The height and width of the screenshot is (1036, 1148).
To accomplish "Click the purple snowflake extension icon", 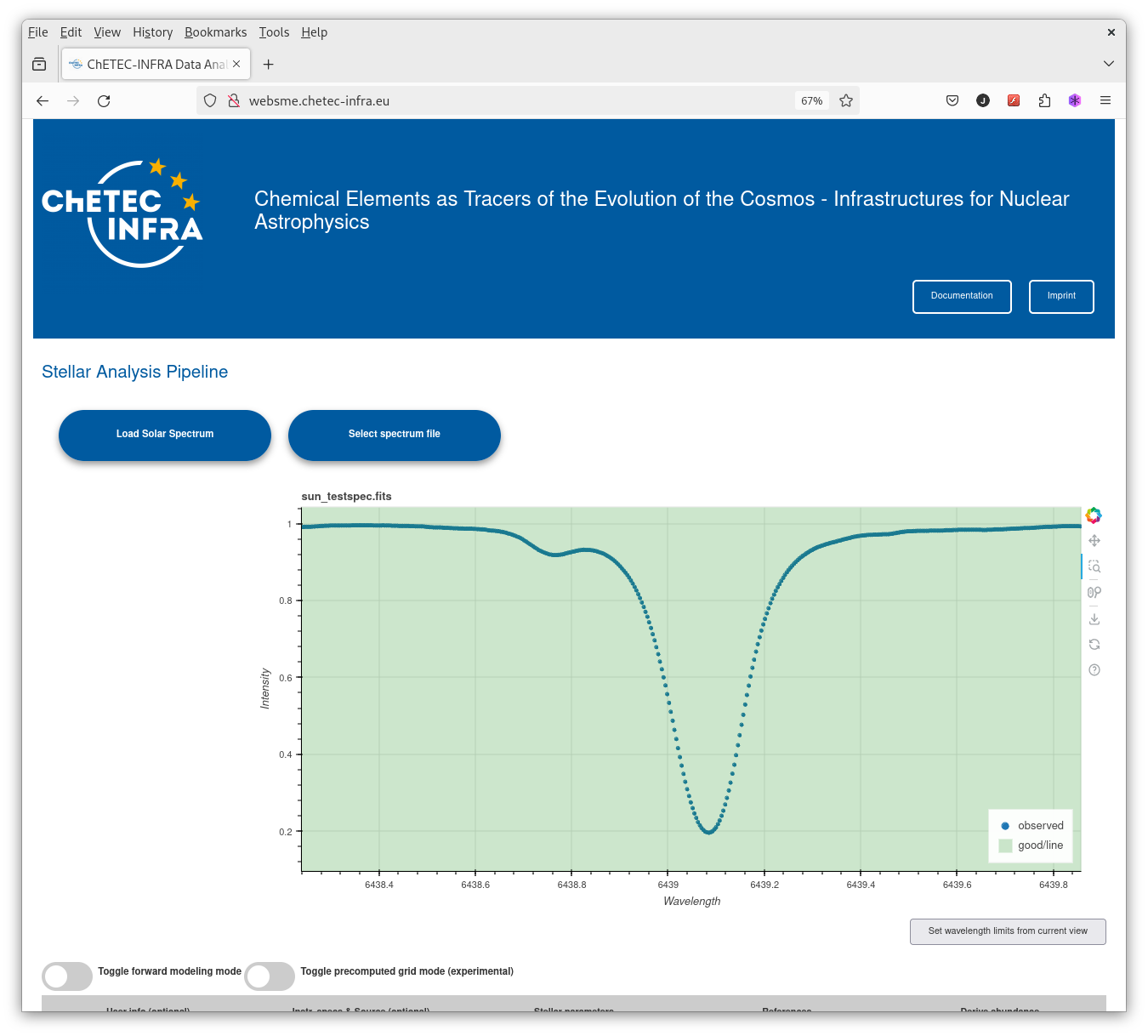I will pos(1075,100).
